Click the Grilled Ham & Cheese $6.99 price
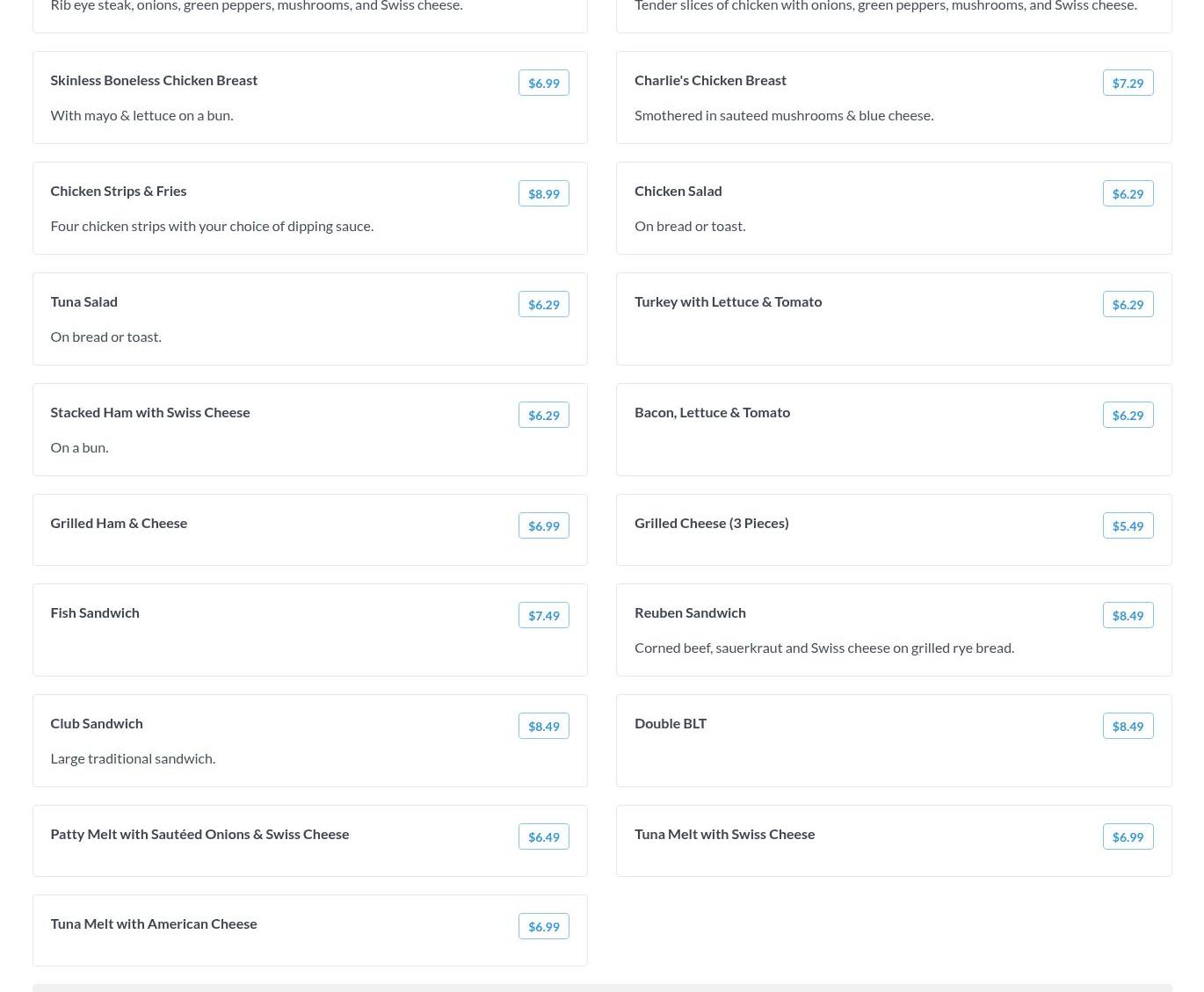Screen dimensions: 1204x992 tap(543, 525)
